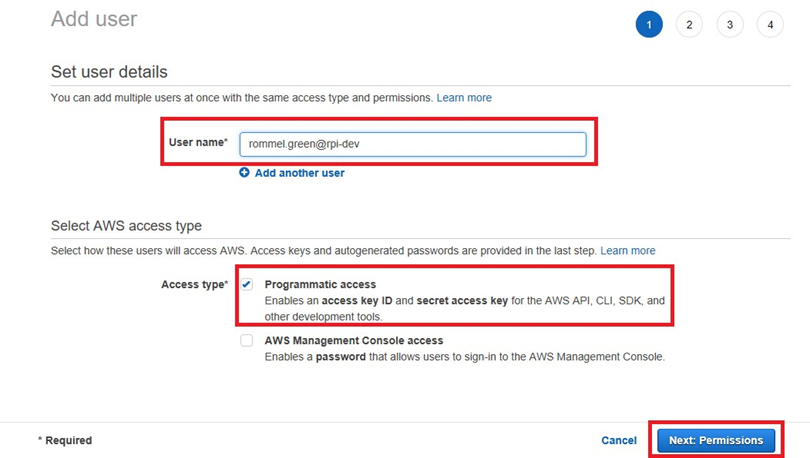
Task: Click the Add another user link
Action: 299,173
